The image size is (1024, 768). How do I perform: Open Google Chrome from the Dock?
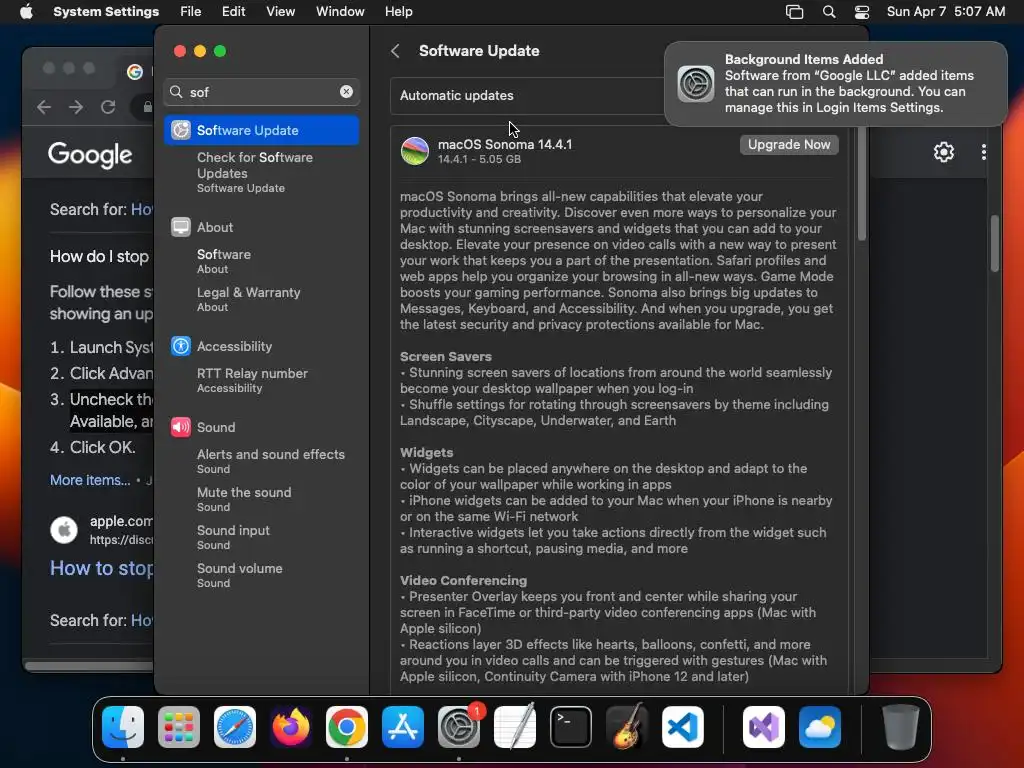(x=347, y=727)
